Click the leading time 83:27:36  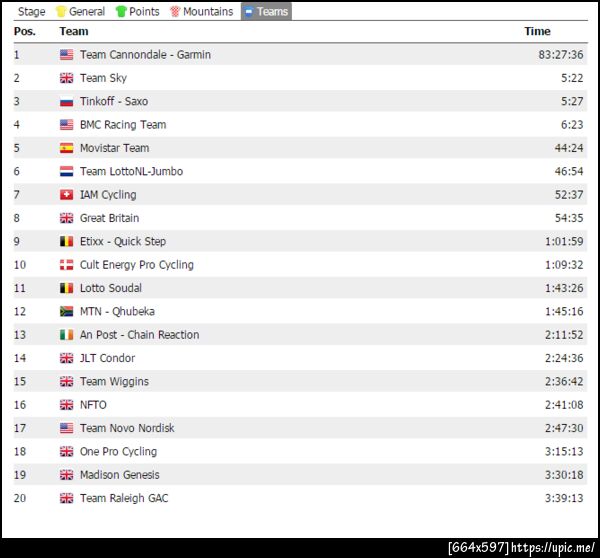[x=561, y=55]
